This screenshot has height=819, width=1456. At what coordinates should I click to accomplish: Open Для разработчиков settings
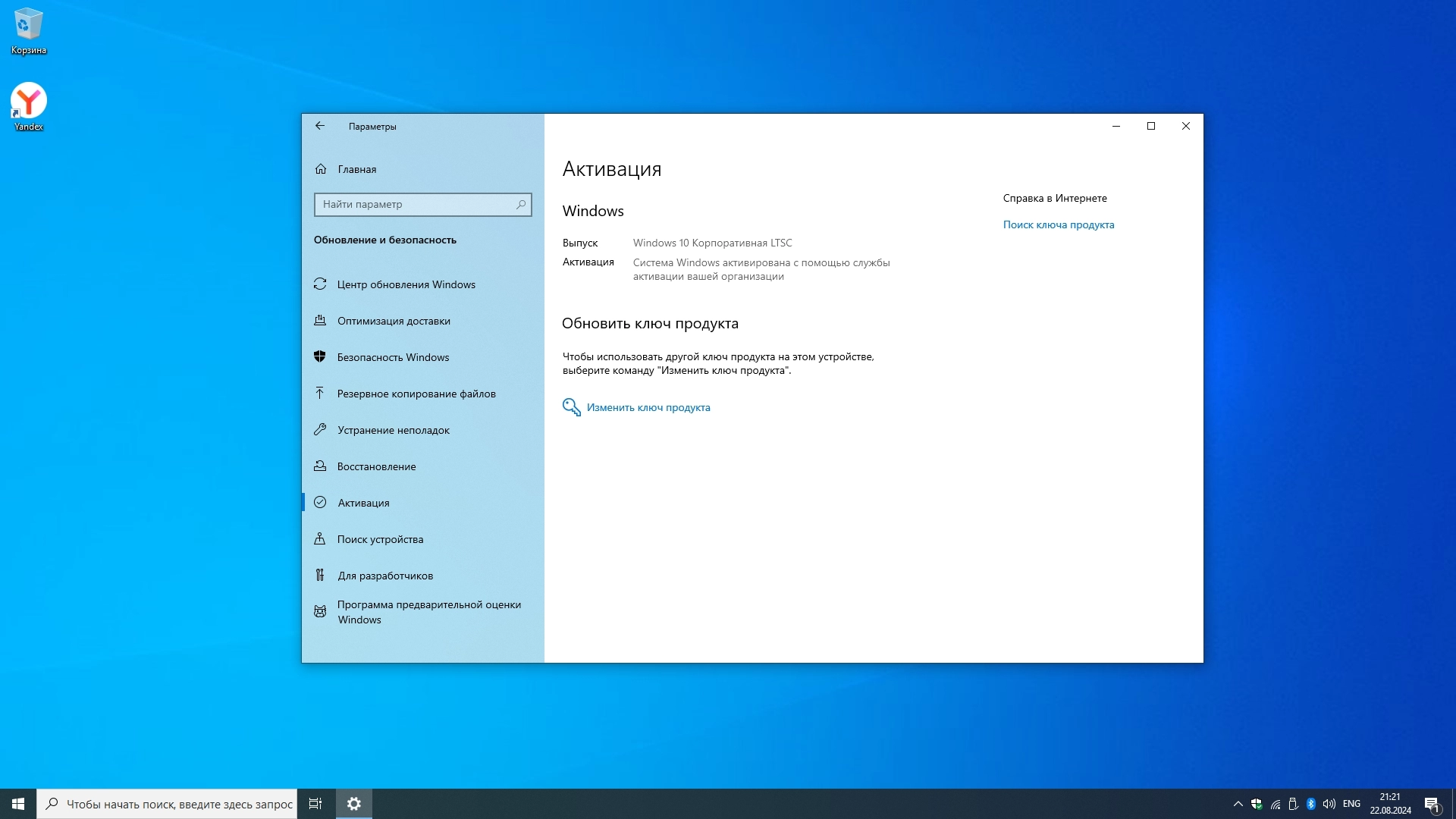point(384,576)
